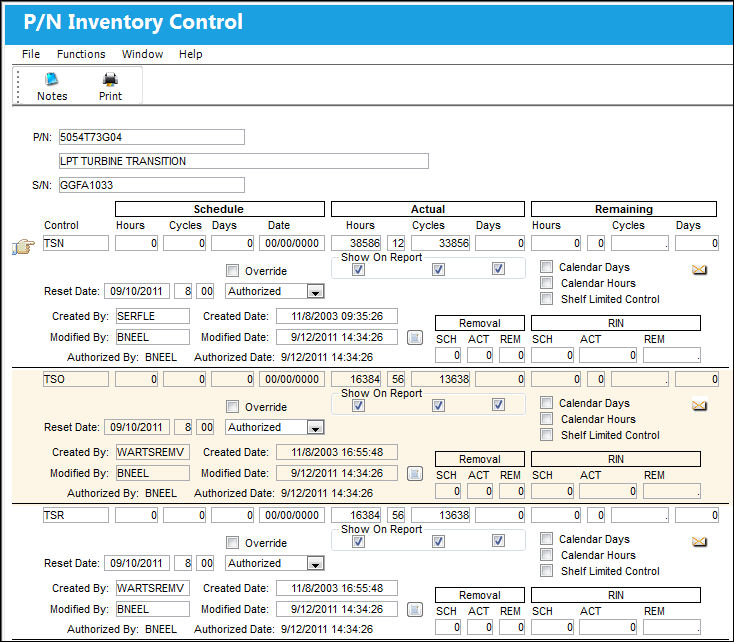Open the File menu
This screenshot has height=642, width=734.
click(31, 54)
